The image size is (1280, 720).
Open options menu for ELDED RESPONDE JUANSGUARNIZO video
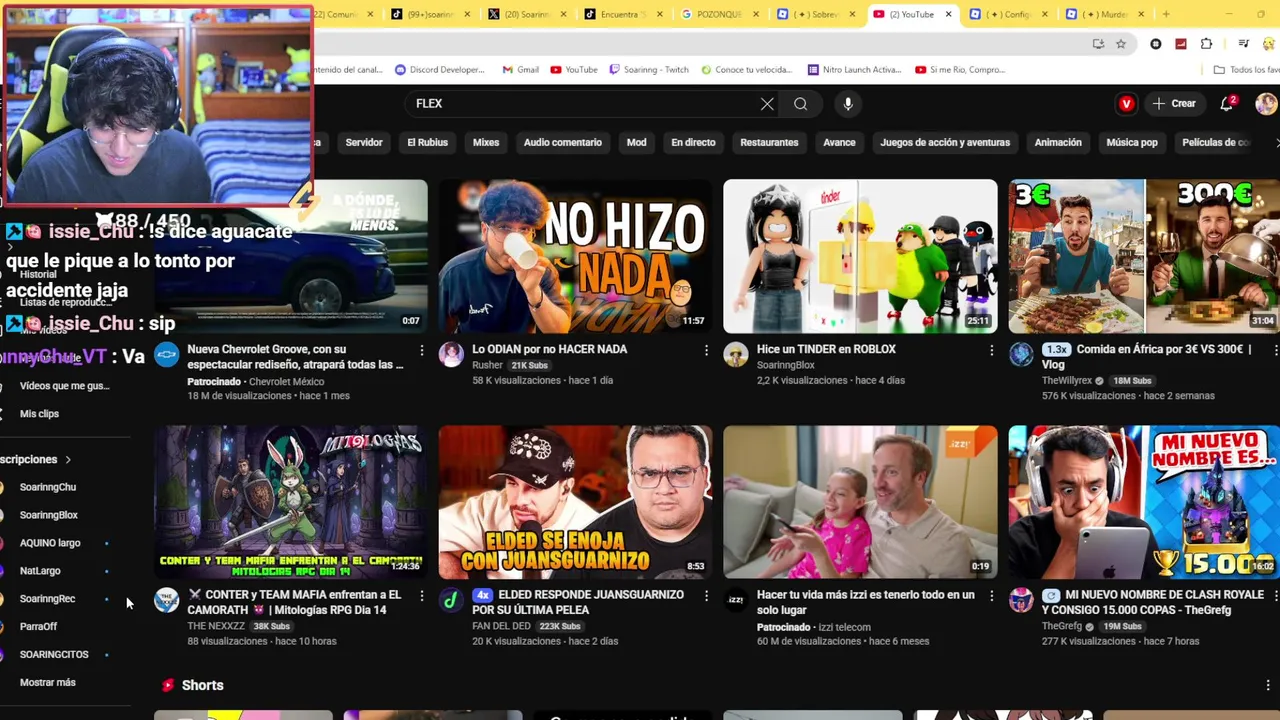(x=706, y=595)
